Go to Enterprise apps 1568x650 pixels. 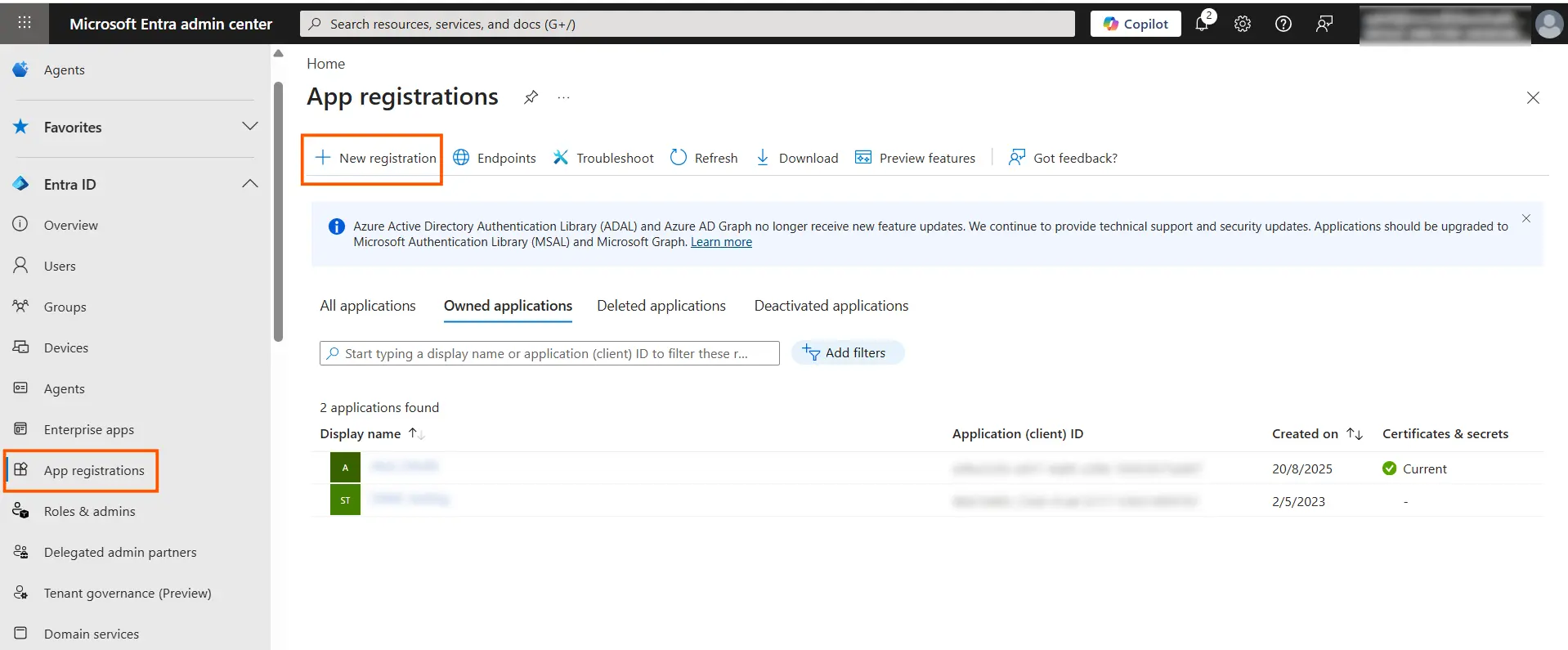click(88, 429)
